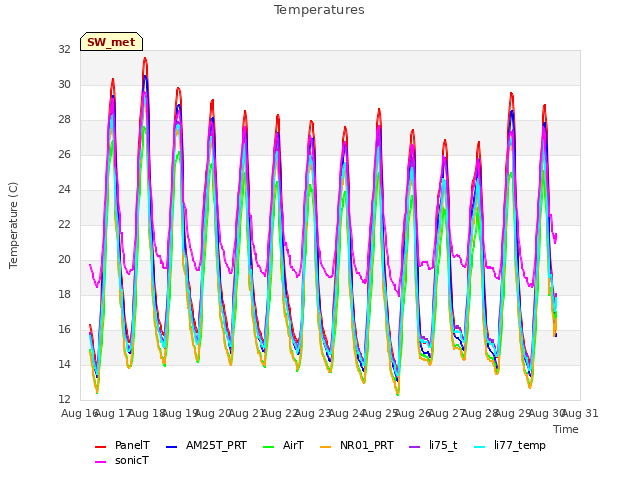
Task: Click the 20 y-axis tick label
Action: pos(64,260)
